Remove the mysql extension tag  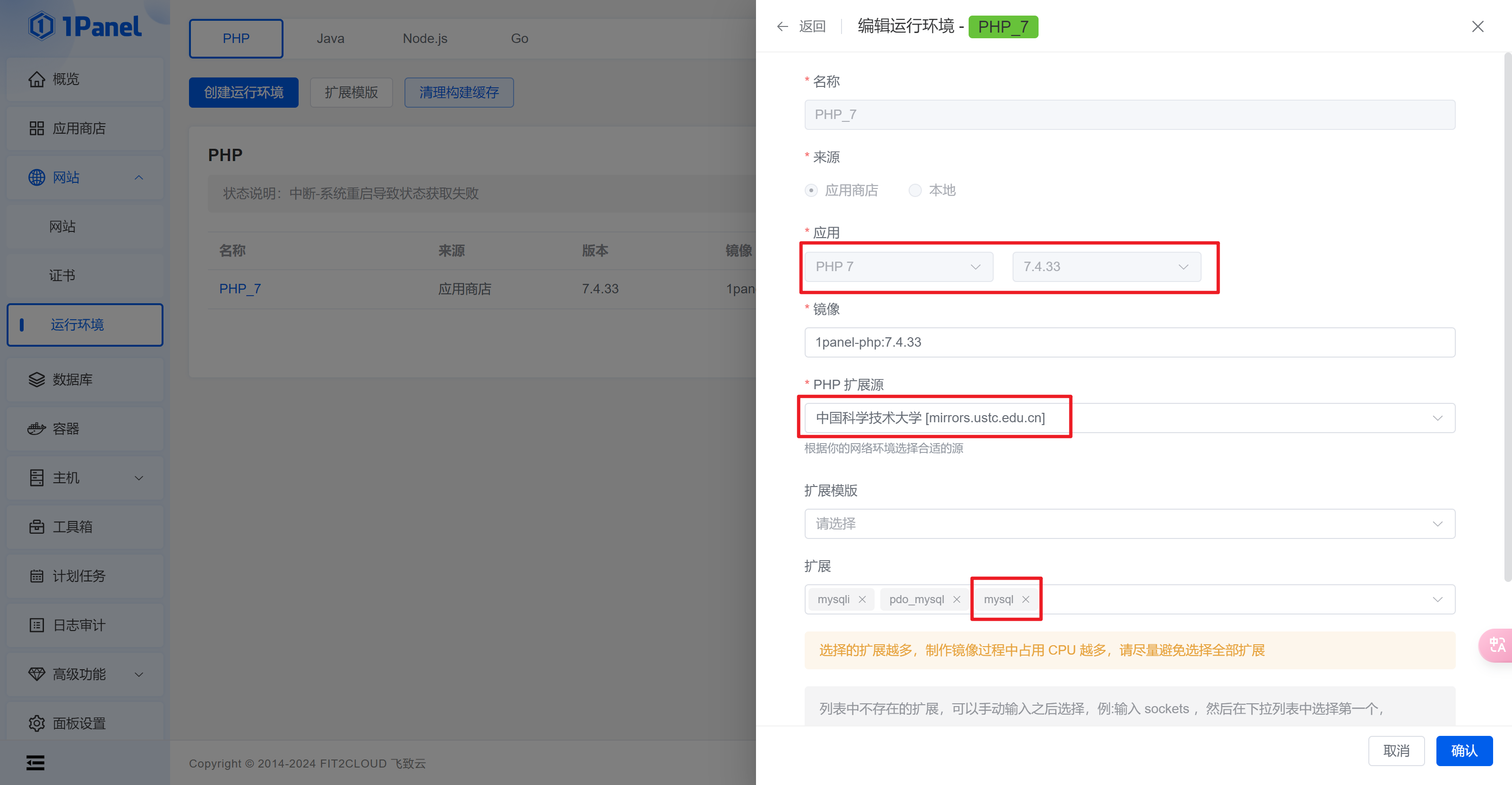(x=1025, y=599)
